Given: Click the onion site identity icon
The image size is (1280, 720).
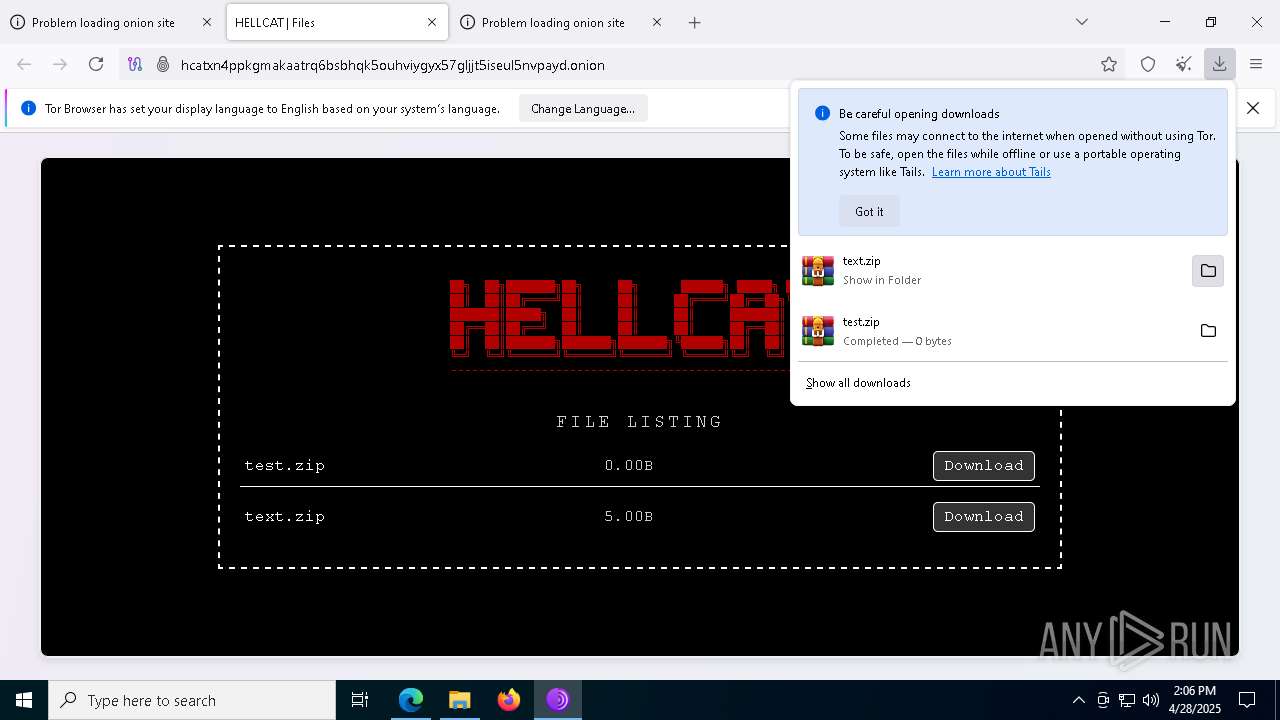Looking at the screenshot, I should click(x=163, y=64).
